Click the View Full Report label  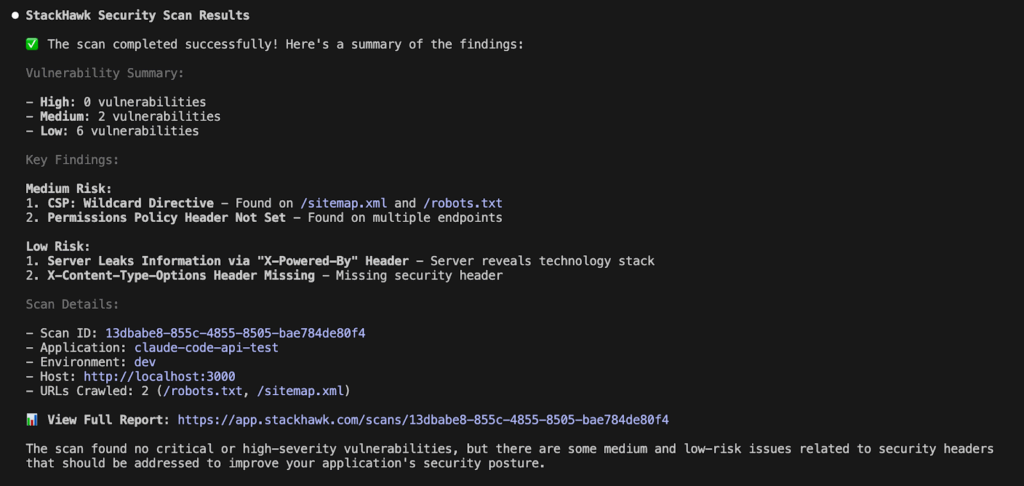tap(109, 420)
